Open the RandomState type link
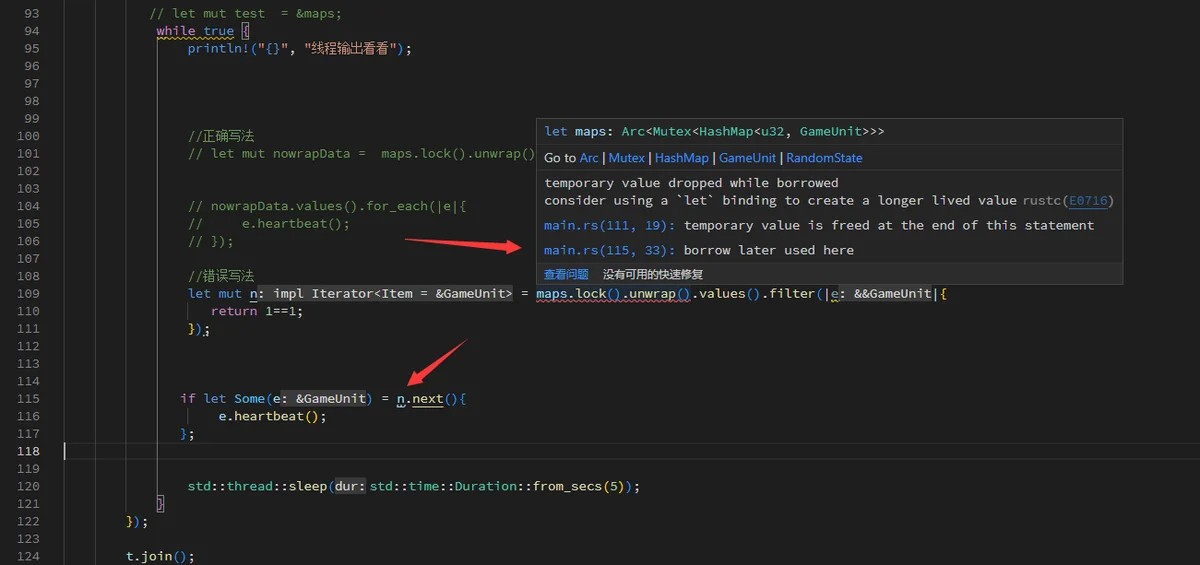Viewport: 1200px width, 565px height. [x=824, y=158]
